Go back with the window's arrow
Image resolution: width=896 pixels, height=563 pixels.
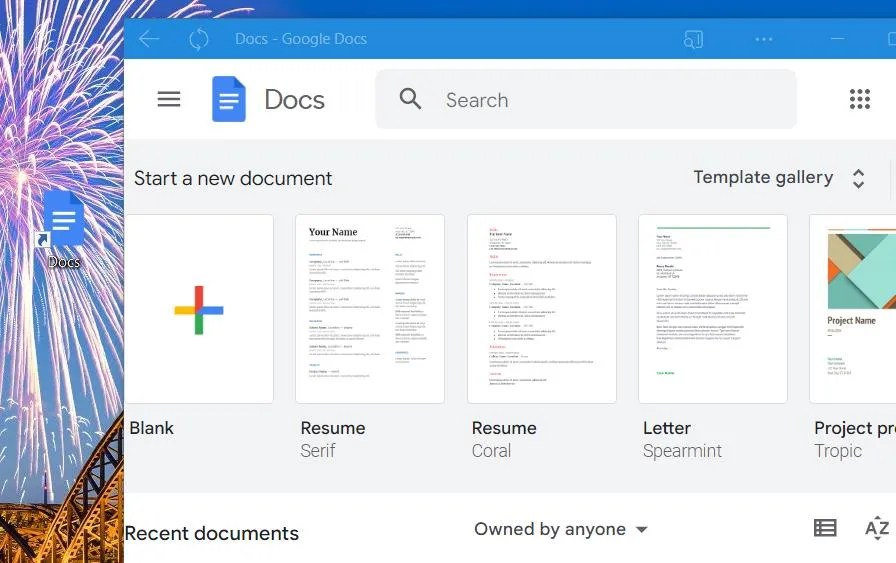coord(149,39)
